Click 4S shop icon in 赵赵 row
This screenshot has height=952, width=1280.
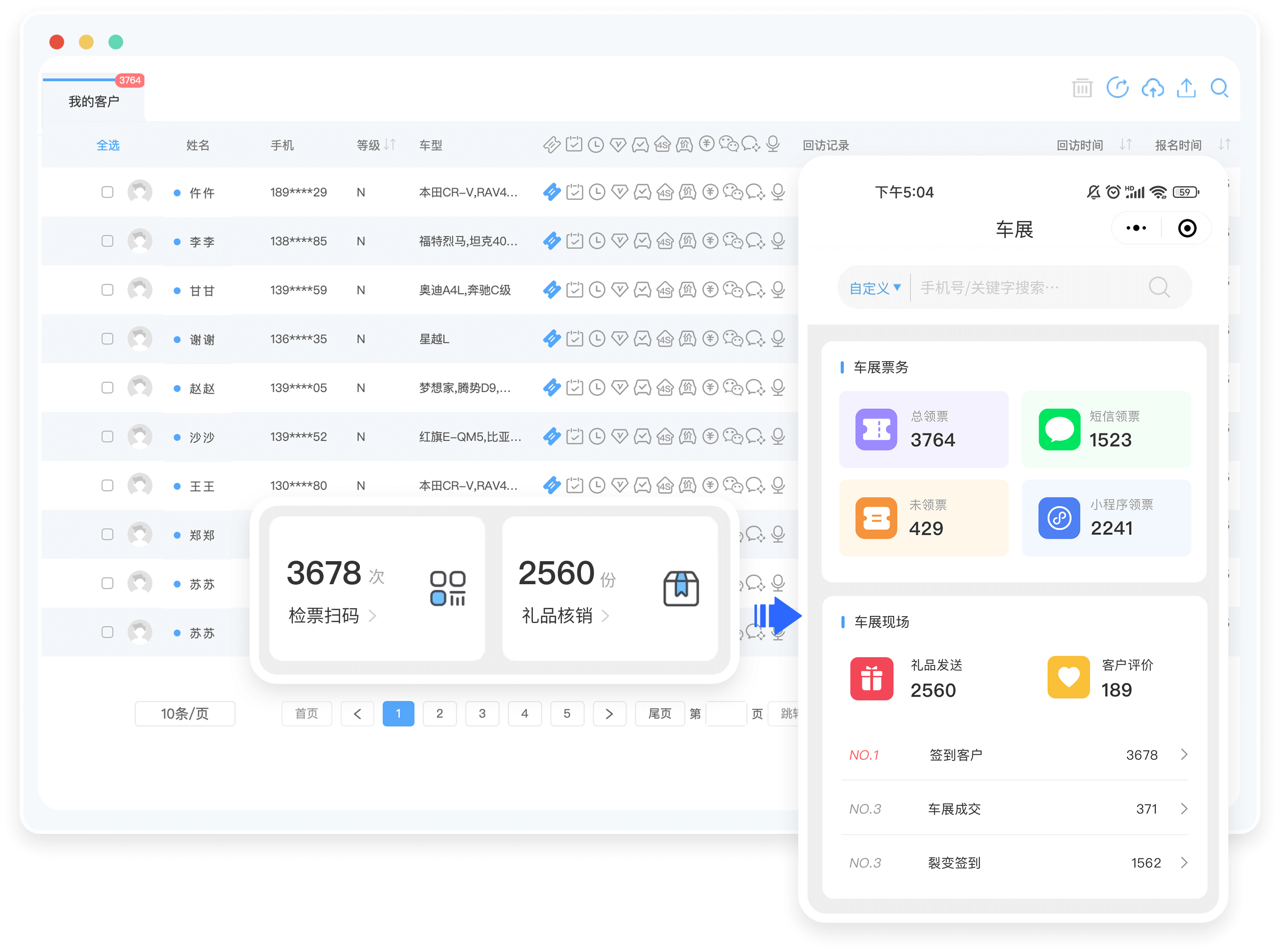click(665, 388)
